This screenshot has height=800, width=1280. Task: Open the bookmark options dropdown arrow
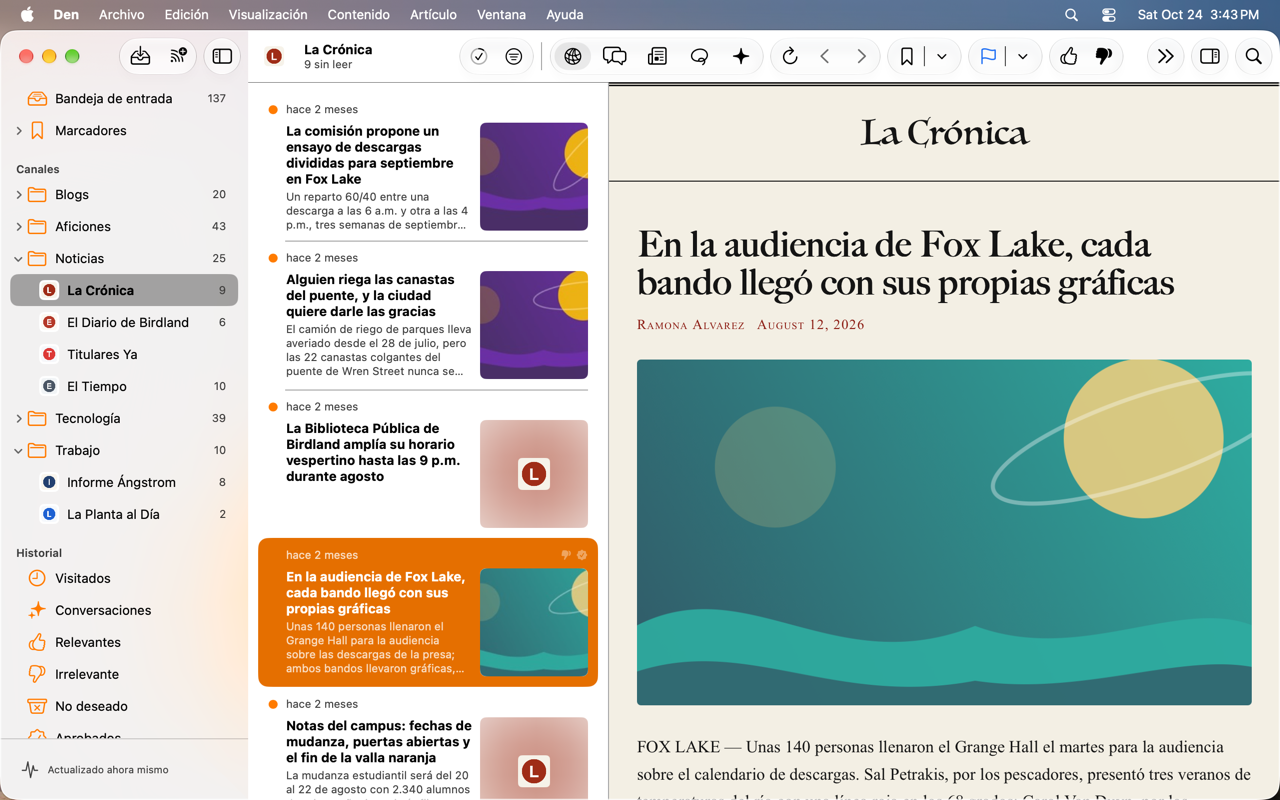[x=942, y=57]
